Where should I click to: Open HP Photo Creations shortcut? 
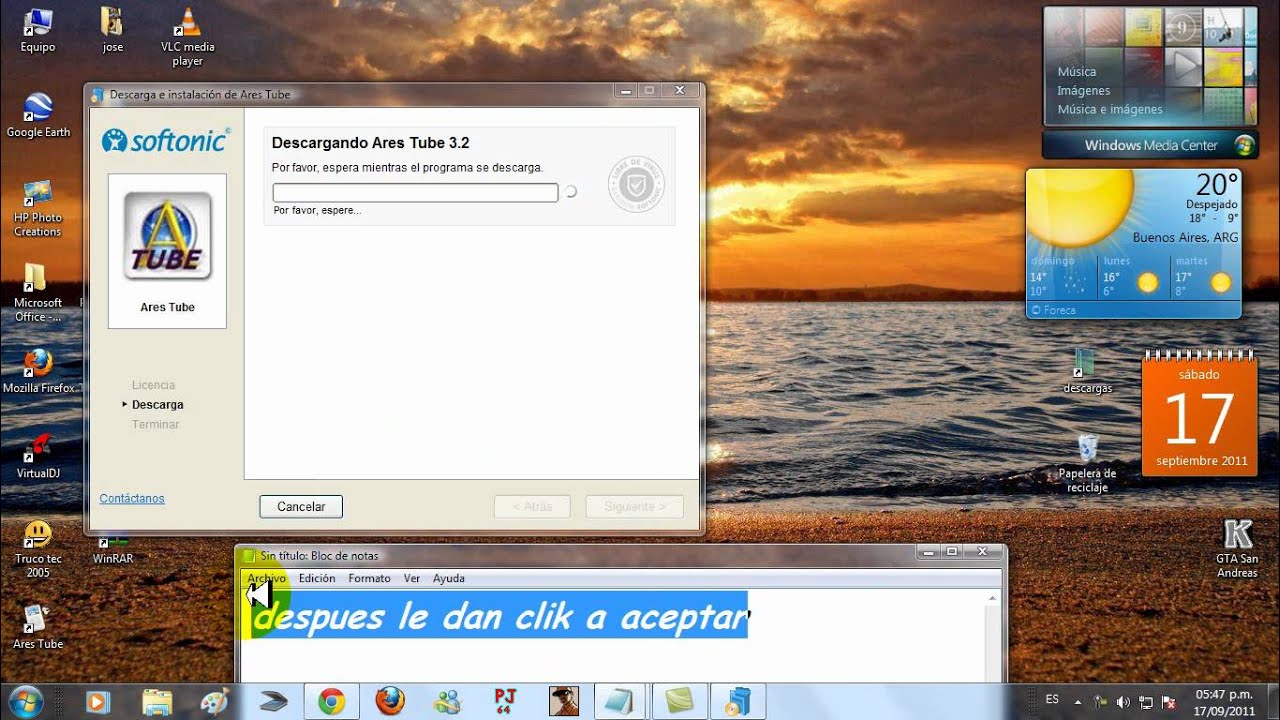38,208
